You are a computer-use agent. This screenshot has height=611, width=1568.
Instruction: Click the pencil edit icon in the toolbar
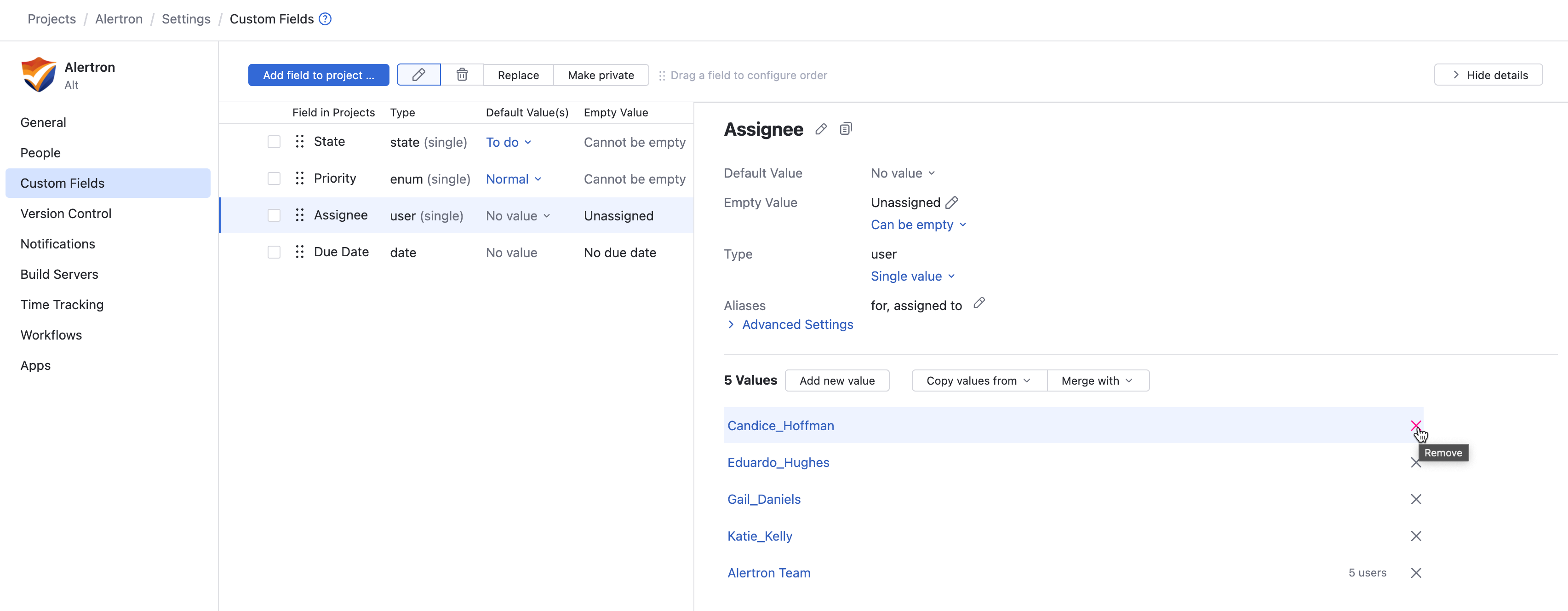click(x=418, y=75)
